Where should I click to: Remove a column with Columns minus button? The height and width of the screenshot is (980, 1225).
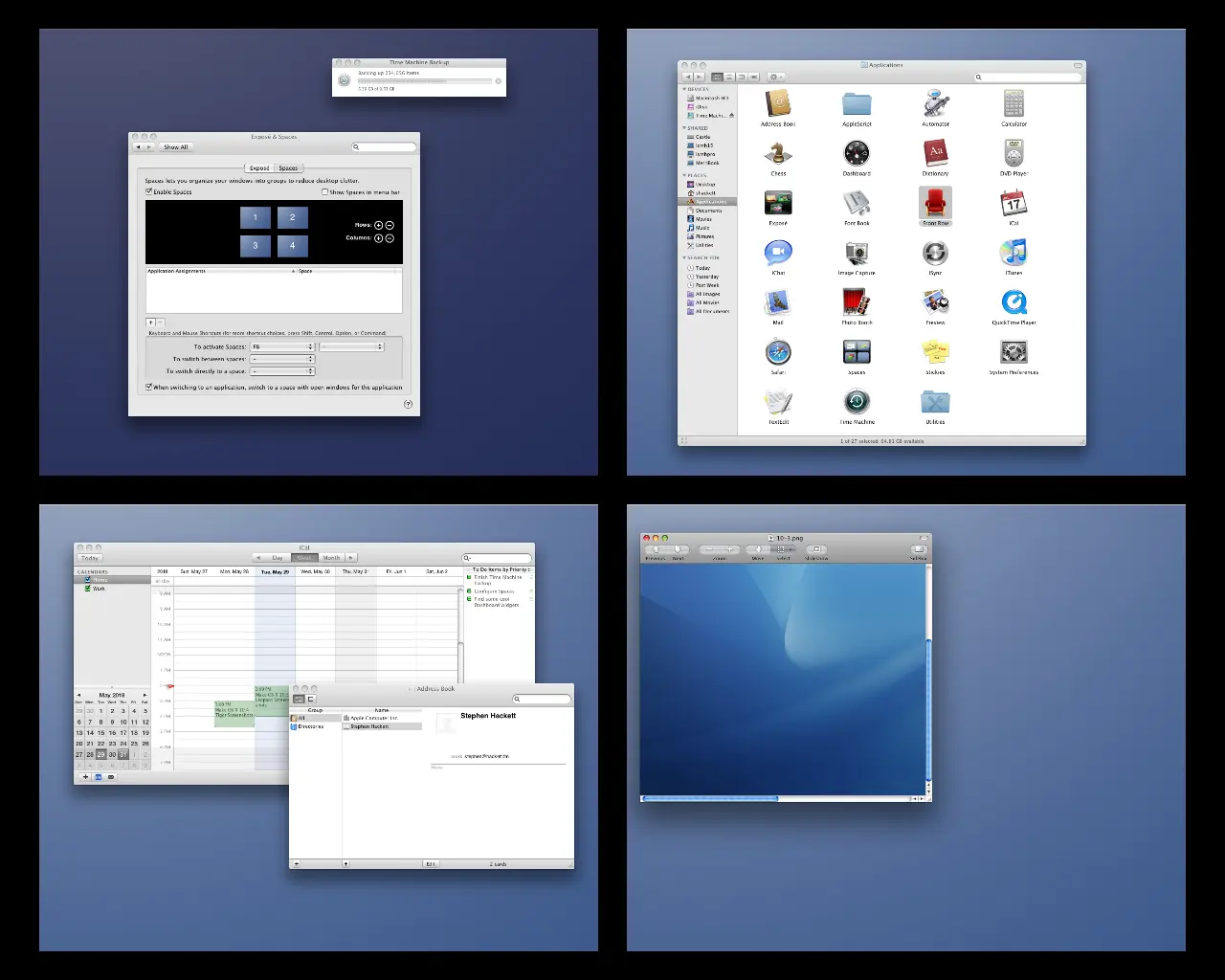pos(390,237)
